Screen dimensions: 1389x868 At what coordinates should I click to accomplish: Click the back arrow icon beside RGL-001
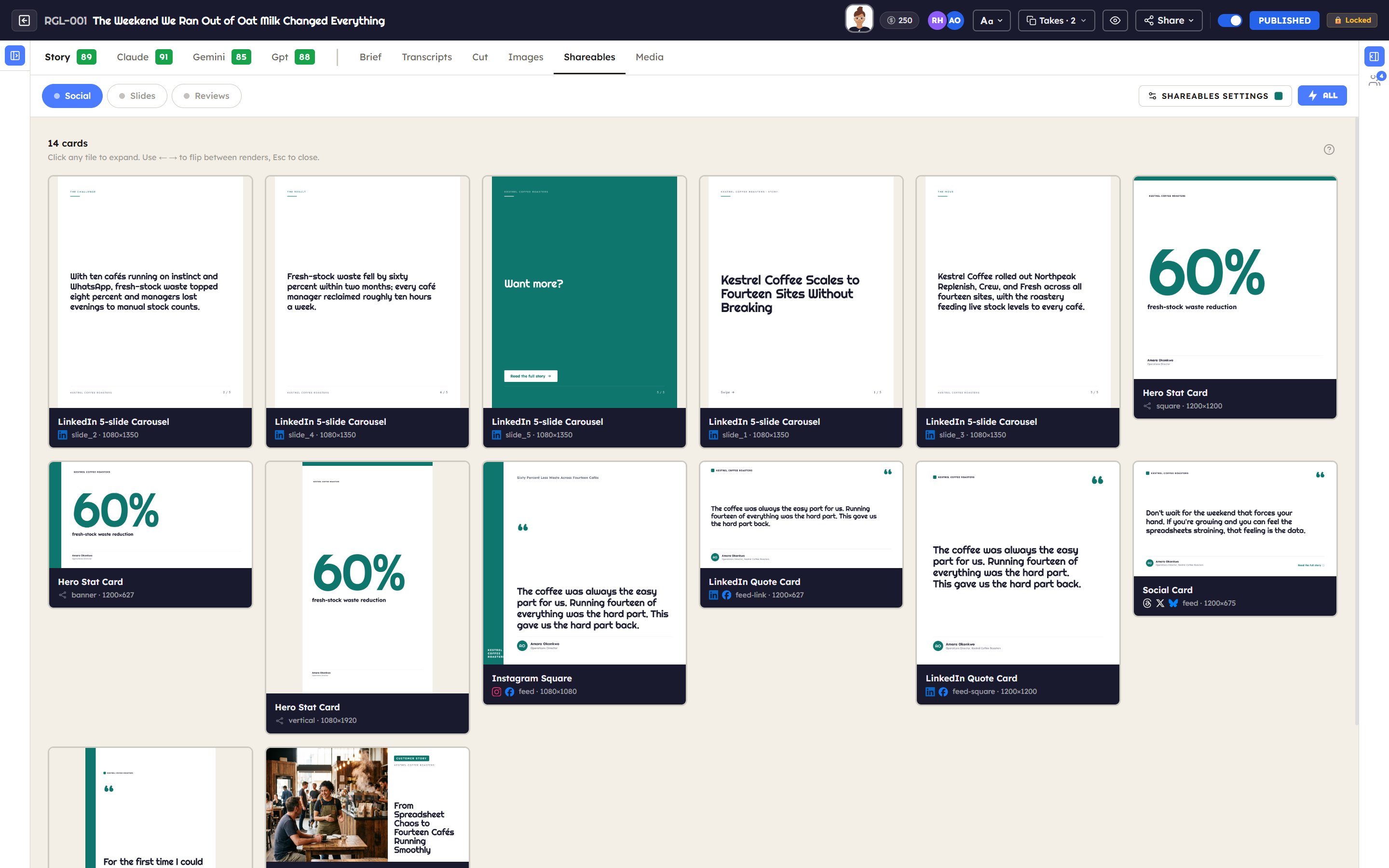pos(24,20)
